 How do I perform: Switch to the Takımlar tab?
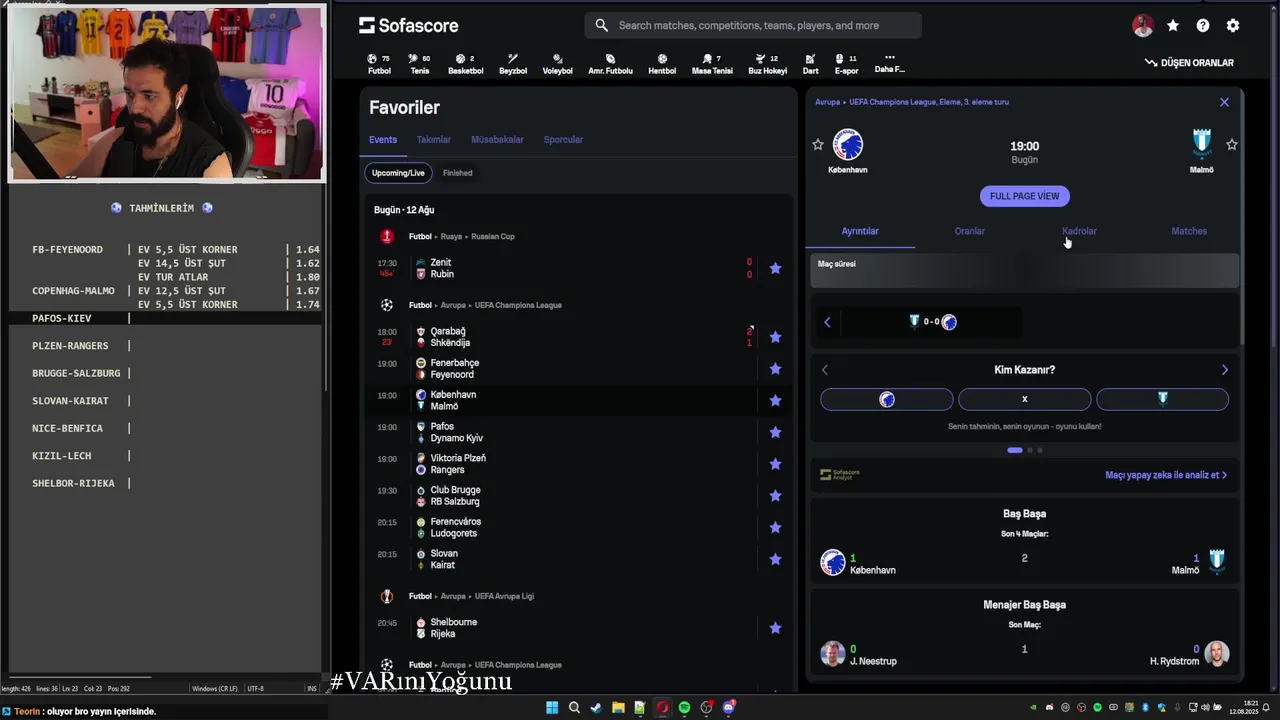(434, 140)
